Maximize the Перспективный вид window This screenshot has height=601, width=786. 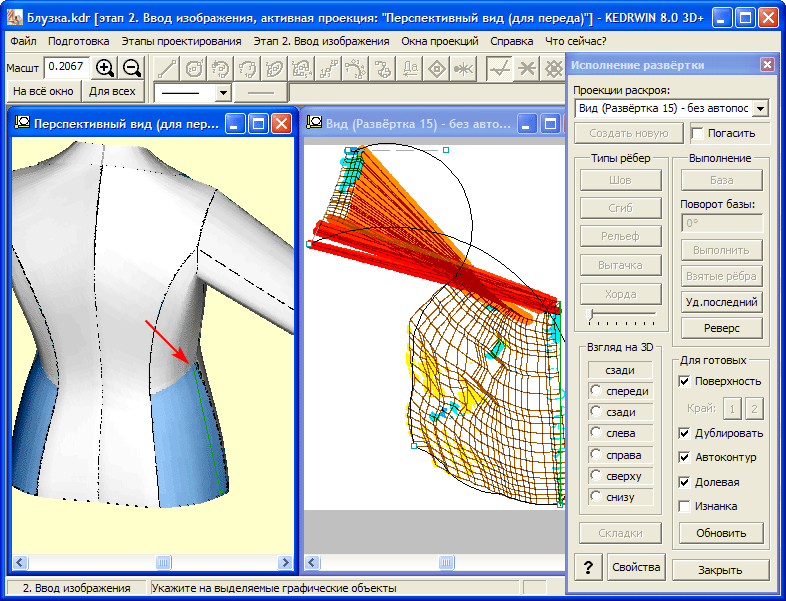[259, 123]
